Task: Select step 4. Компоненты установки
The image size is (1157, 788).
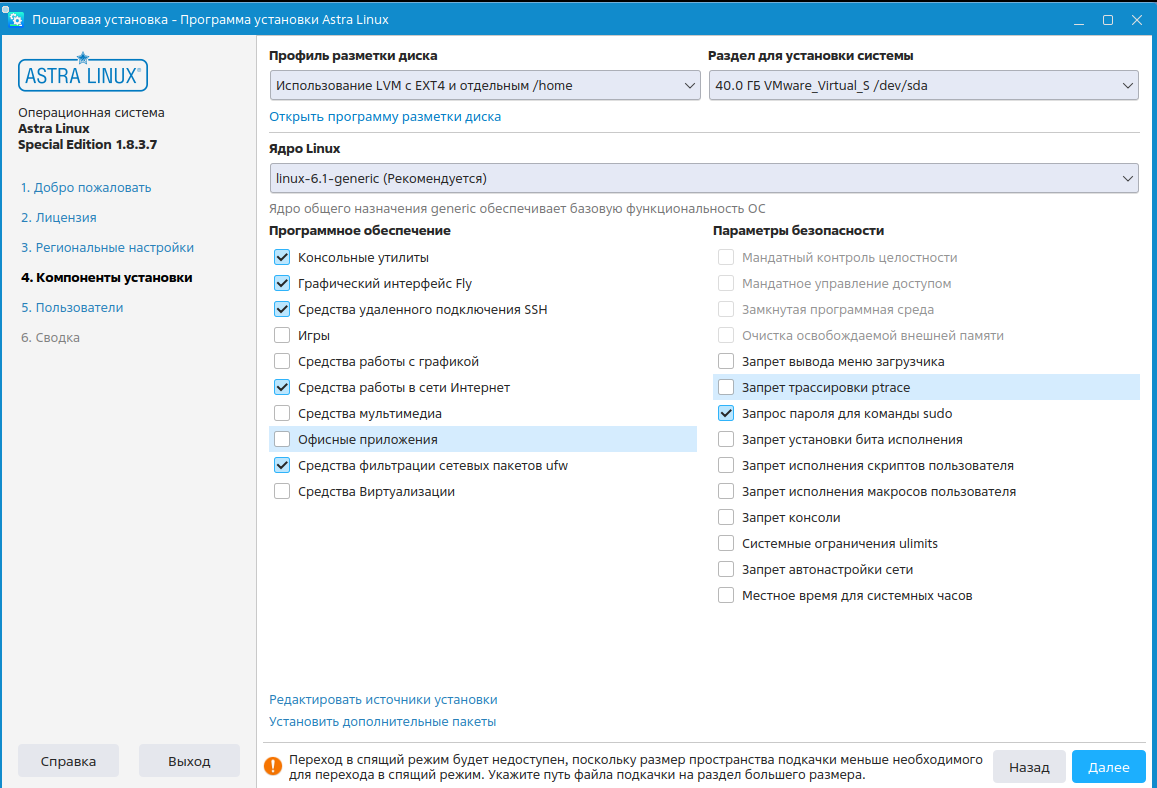Action: point(106,277)
